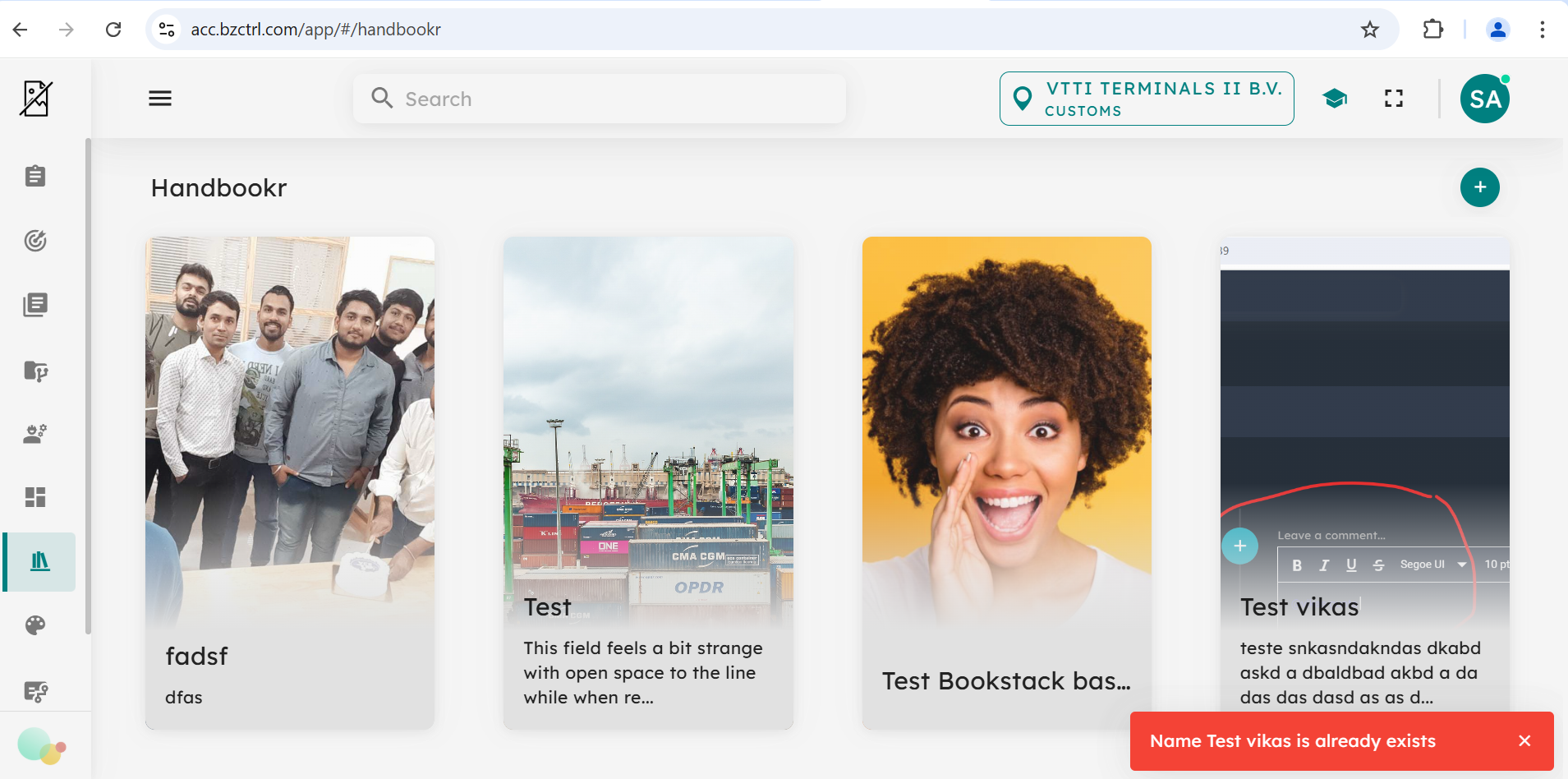Open the Test vikas handbook card
The height and width of the screenshot is (779, 1568).
[x=1364, y=460]
